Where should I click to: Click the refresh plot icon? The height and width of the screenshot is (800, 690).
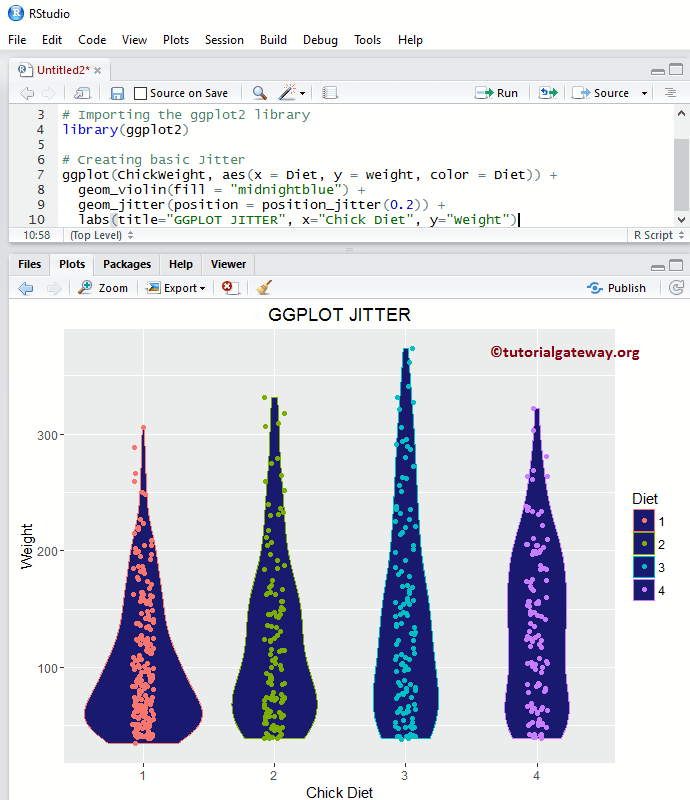point(676,288)
